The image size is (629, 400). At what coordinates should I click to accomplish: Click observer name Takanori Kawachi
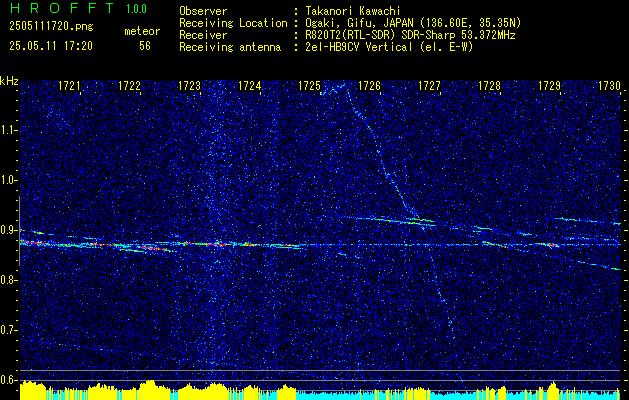pyautogui.click(x=353, y=11)
